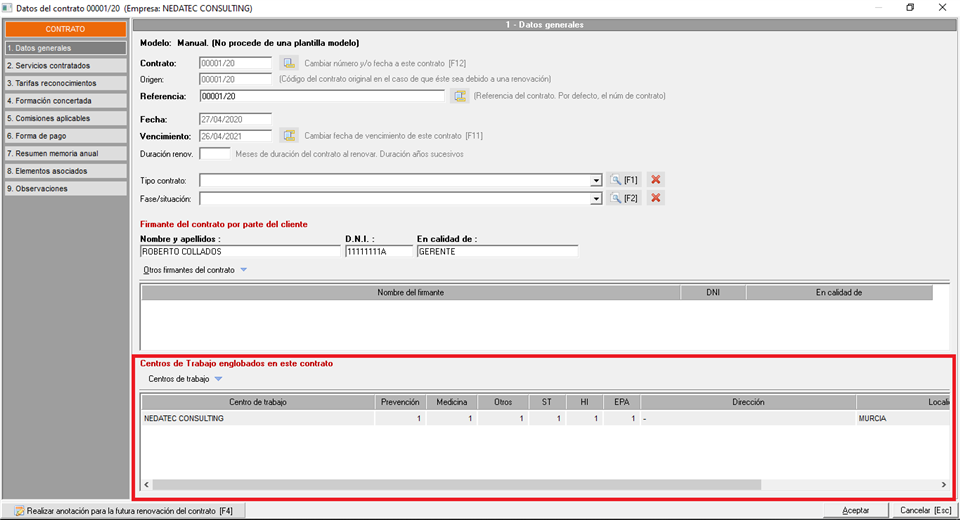The height and width of the screenshot is (520, 960).
Task: Open Fase/situación search [F2]
Action: coord(624,198)
